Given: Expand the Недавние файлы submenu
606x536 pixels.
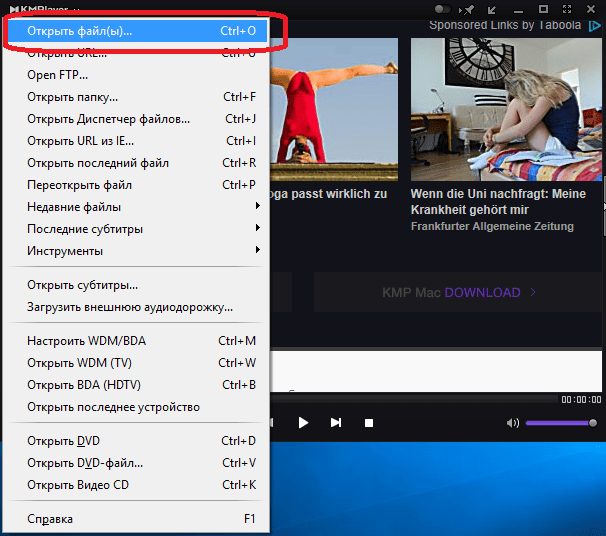Looking at the screenshot, I should tap(138, 207).
